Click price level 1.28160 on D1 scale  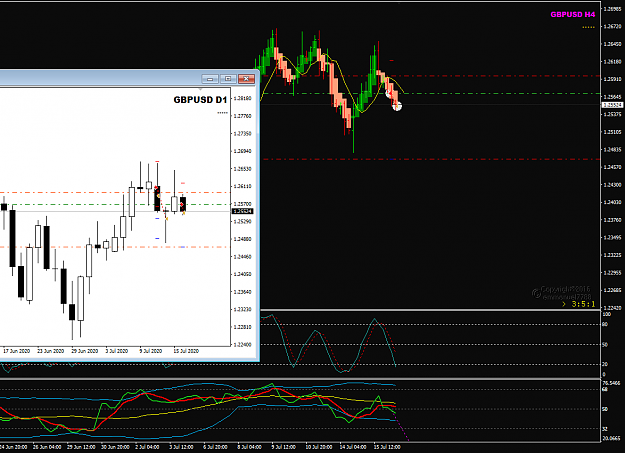point(242,98)
